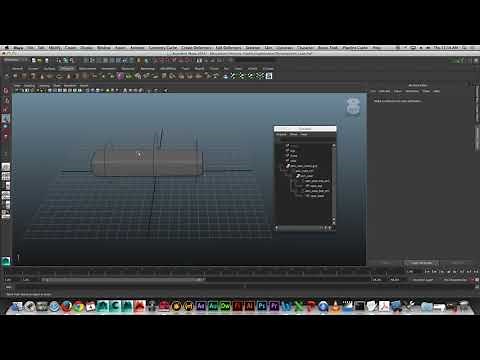Launch Google Chrome from the Dock
Image resolution: width=480 pixels, height=360 pixels.
pos(79,306)
